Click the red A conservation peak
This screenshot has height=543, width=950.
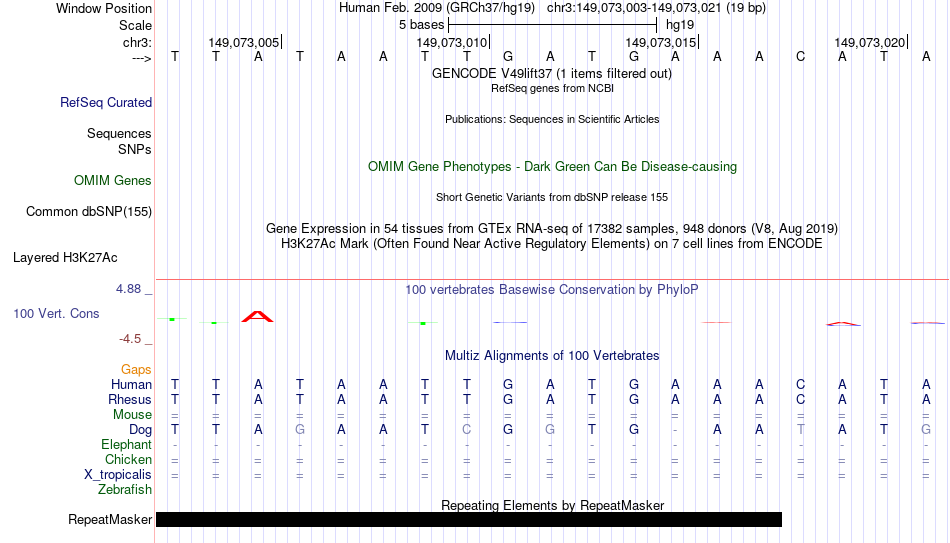257,316
